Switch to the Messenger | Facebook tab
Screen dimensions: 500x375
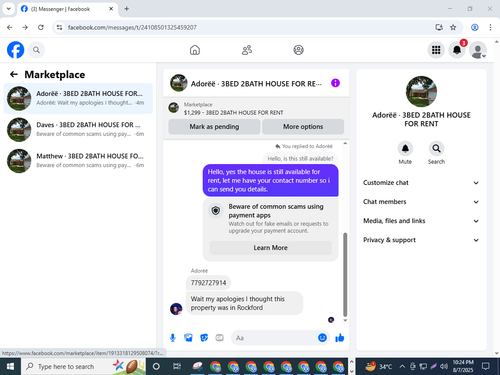[67, 9]
